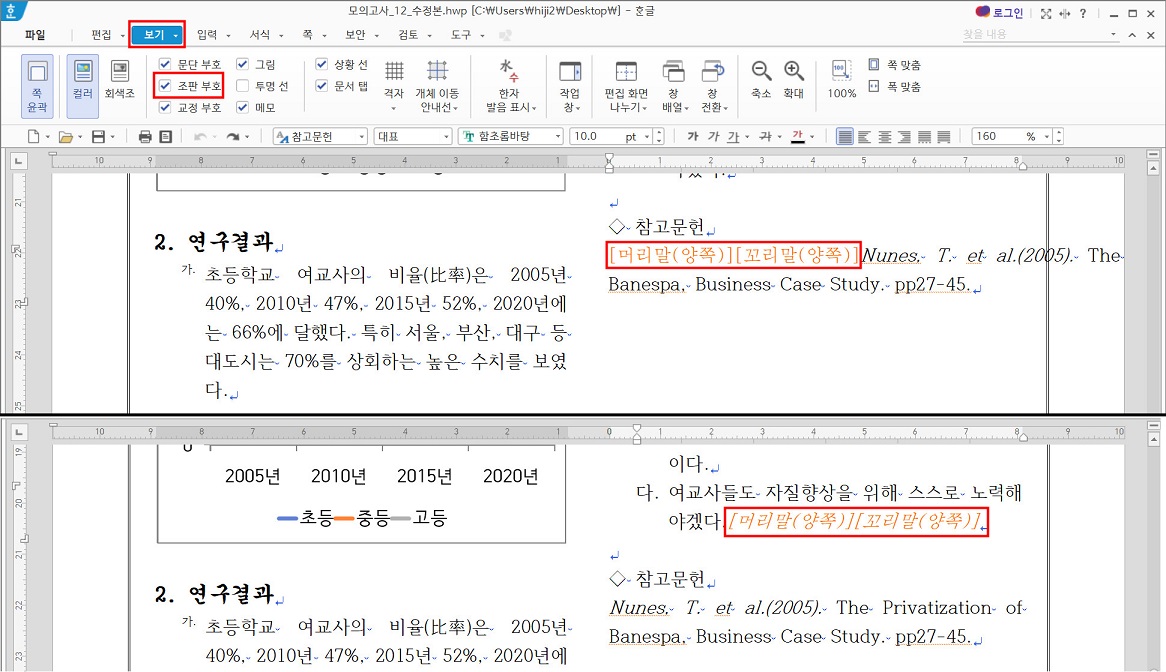Select the 쪽 윤곽 page outline view
The height and width of the screenshot is (672, 1166).
[36, 86]
